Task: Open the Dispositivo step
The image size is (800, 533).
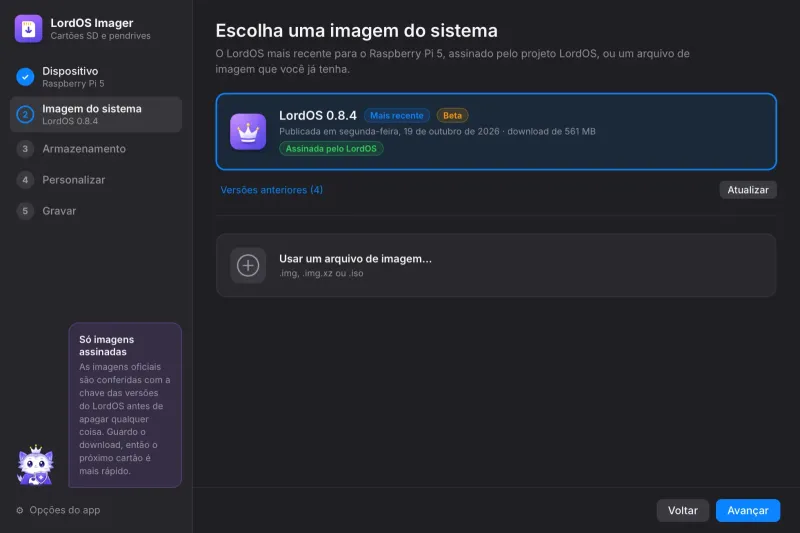Action: tap(96, 77)
